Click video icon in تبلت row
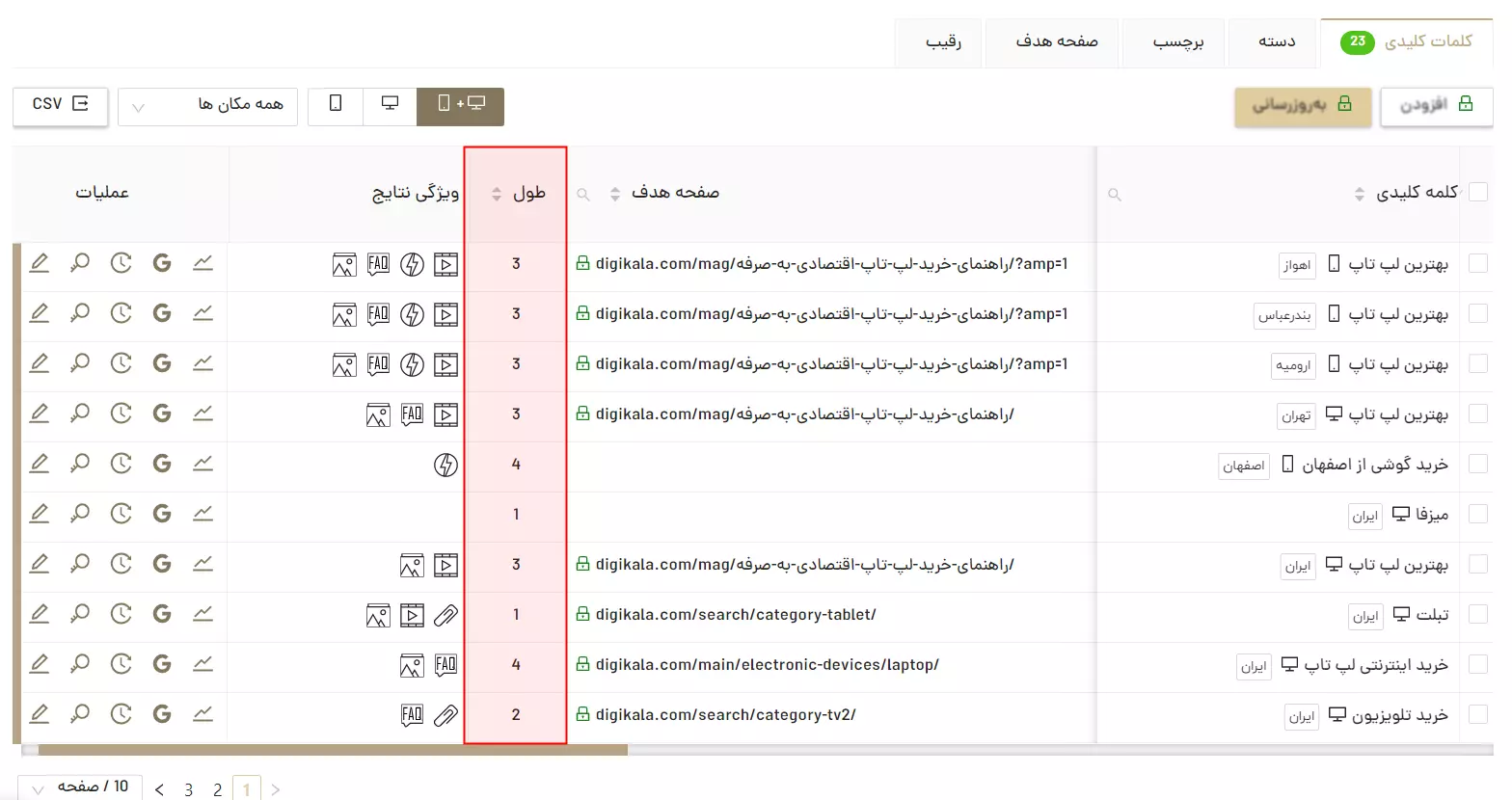This screenshot has width=1512, height=800. click(412, 615)
